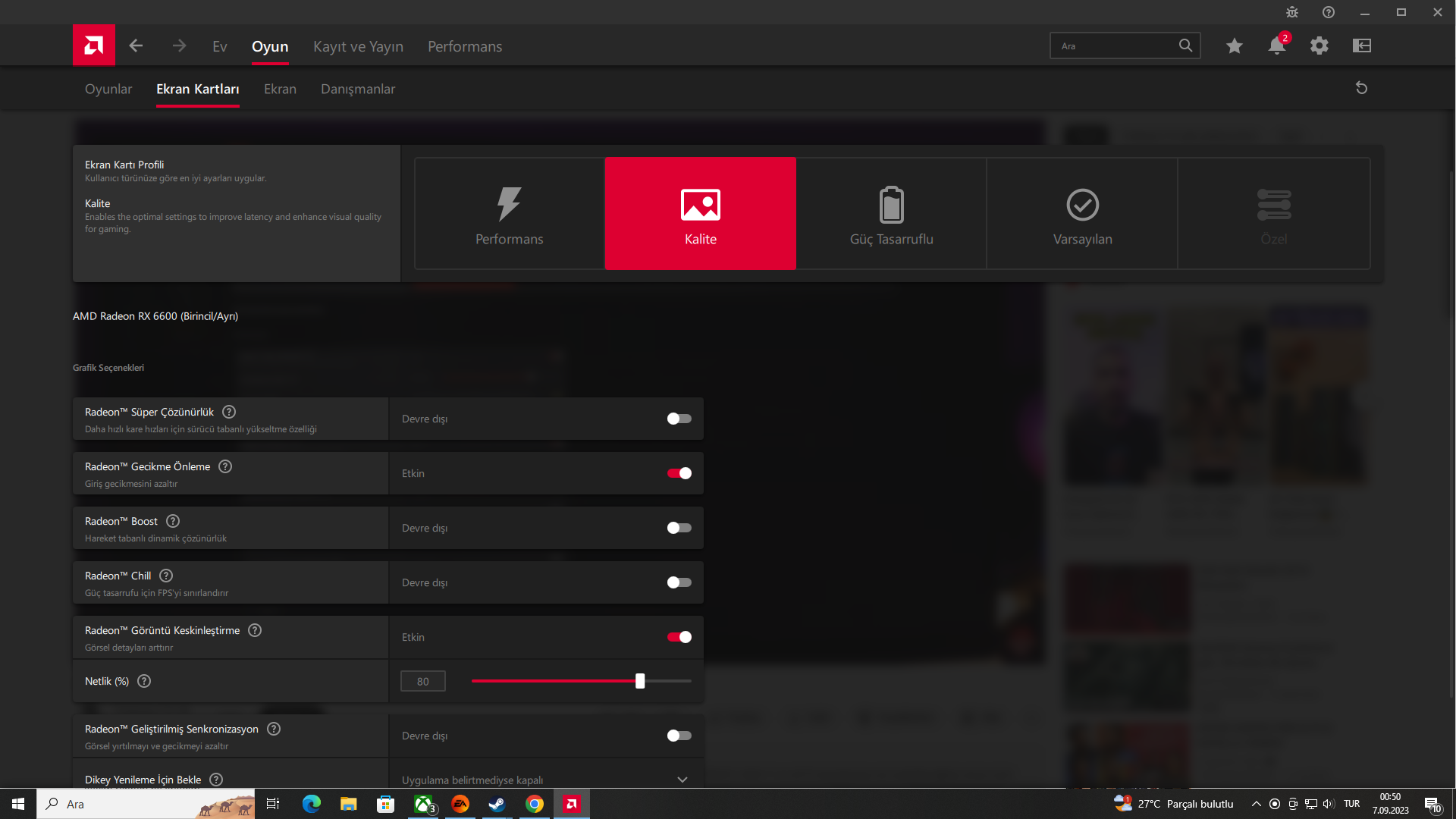The image size is (1456, 819).
Task: Click the Netlik sharpness slider handle
Action: point(640,681)
